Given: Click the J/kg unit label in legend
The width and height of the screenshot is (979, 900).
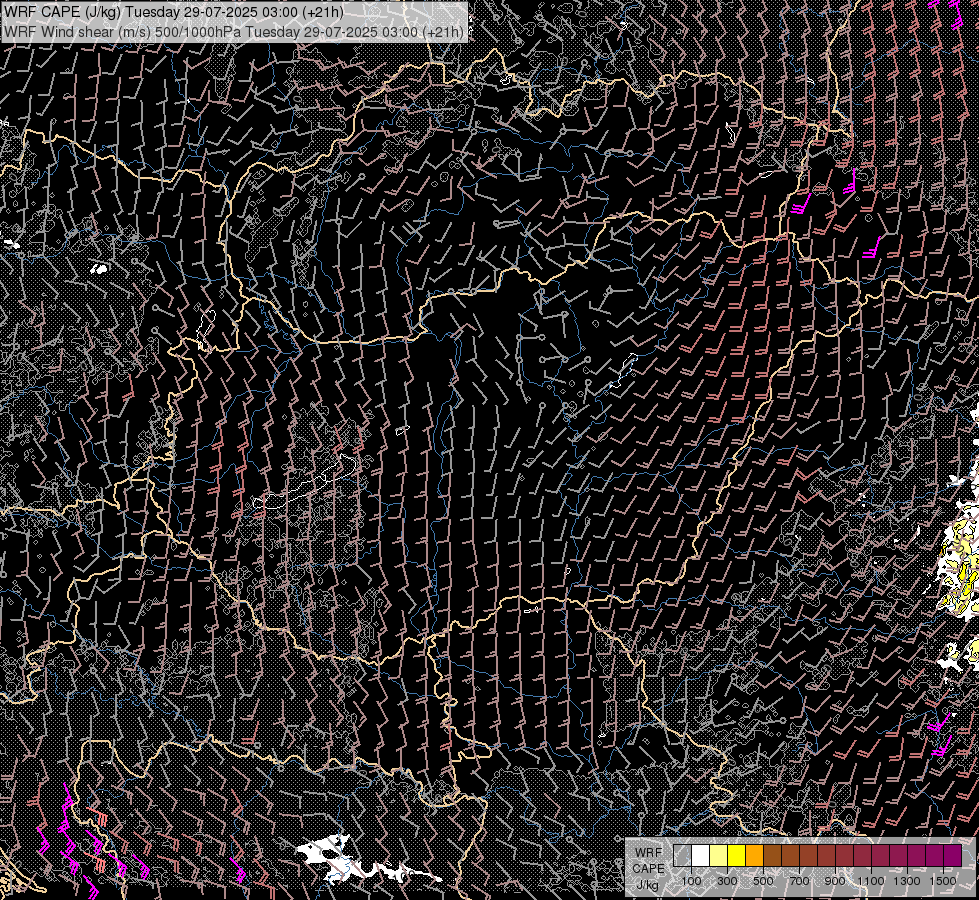Looking at the screenshot, I should click(647, 885).
